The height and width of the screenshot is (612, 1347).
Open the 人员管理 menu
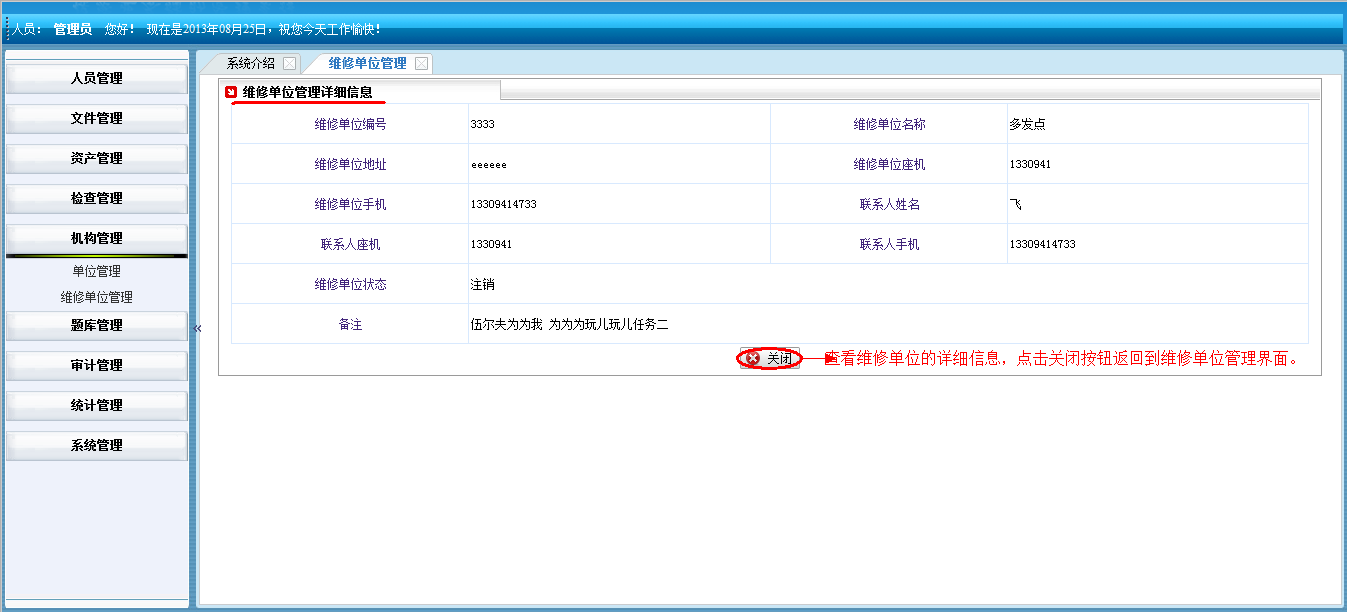tap(97, 78)
